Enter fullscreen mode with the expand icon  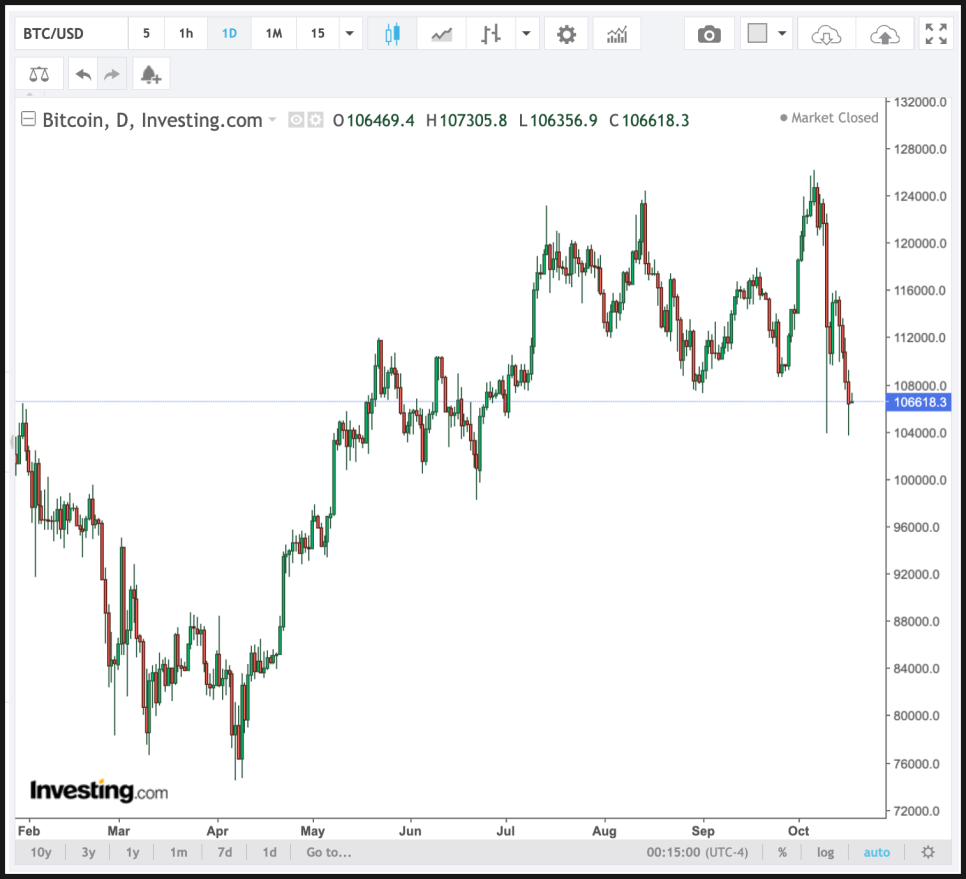(936, 34)
